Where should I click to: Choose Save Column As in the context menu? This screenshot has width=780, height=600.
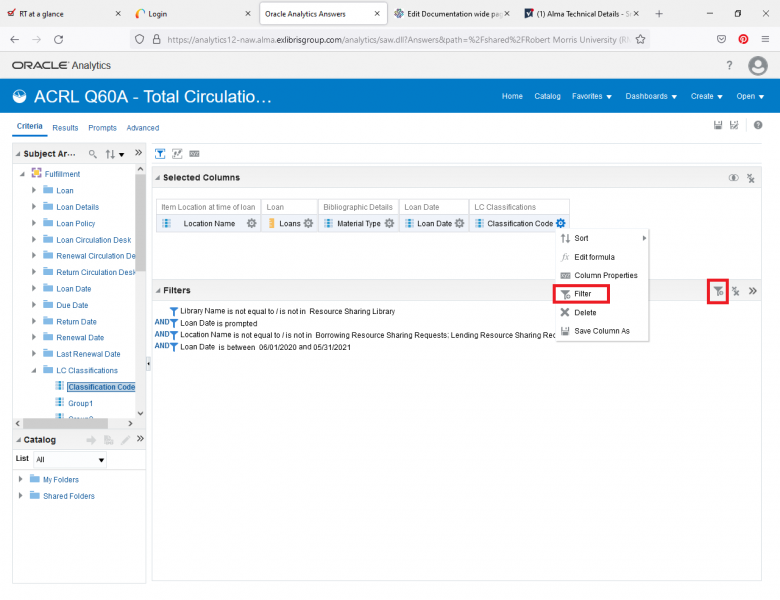point(602,331)
